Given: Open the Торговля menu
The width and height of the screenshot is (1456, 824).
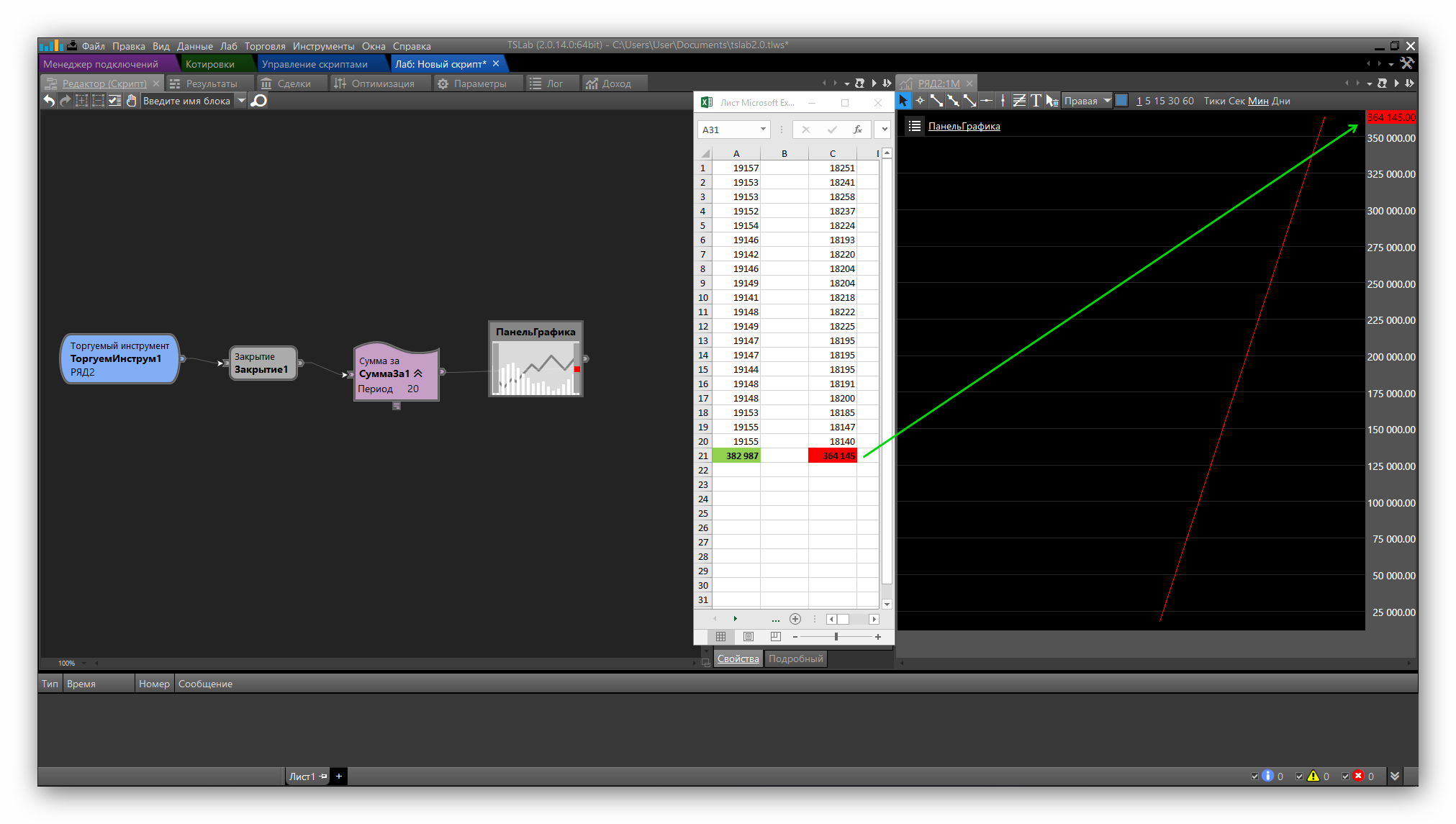Looking at the screenshot, I should (265, 46).
